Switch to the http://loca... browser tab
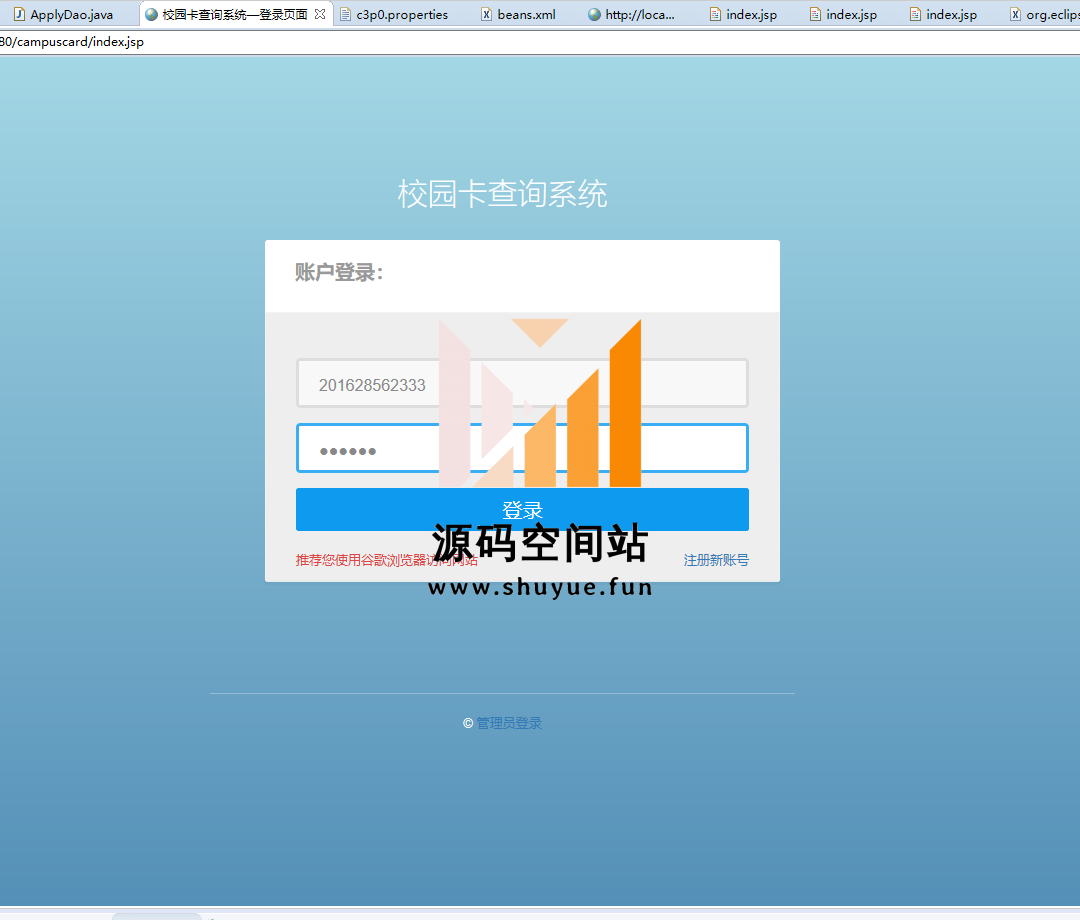The image size is (1080, 920). (x=640, y=15)
